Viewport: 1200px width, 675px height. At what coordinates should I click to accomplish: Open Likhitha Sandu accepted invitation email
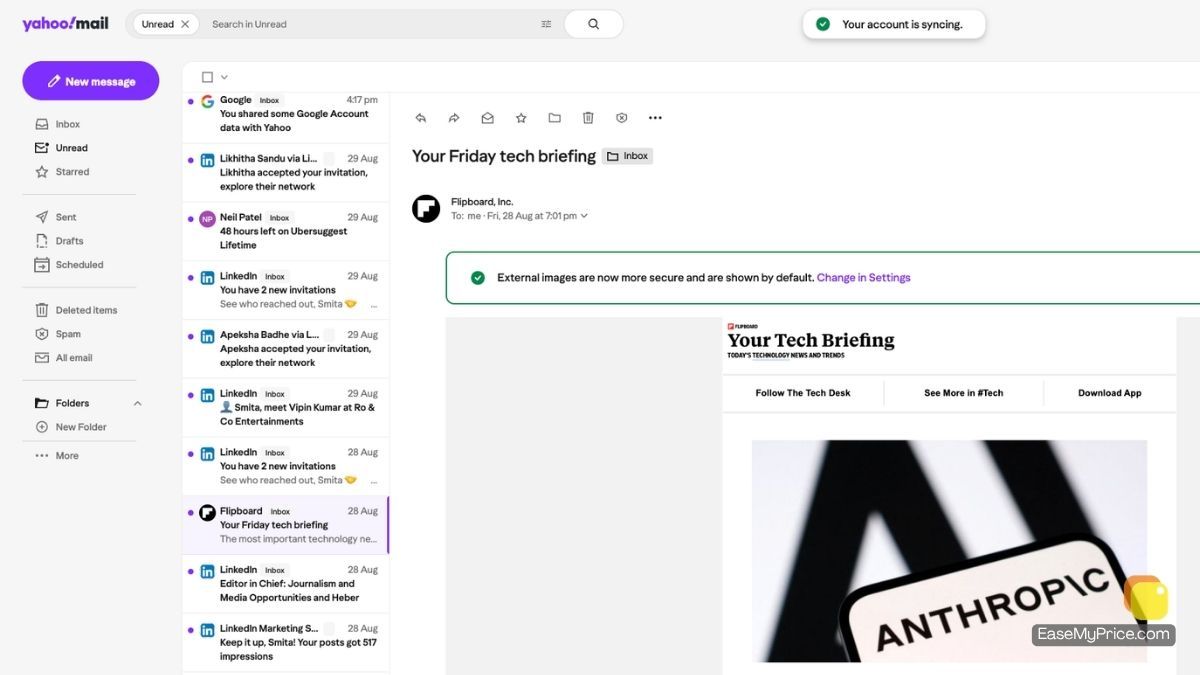[x=286, y=173]
